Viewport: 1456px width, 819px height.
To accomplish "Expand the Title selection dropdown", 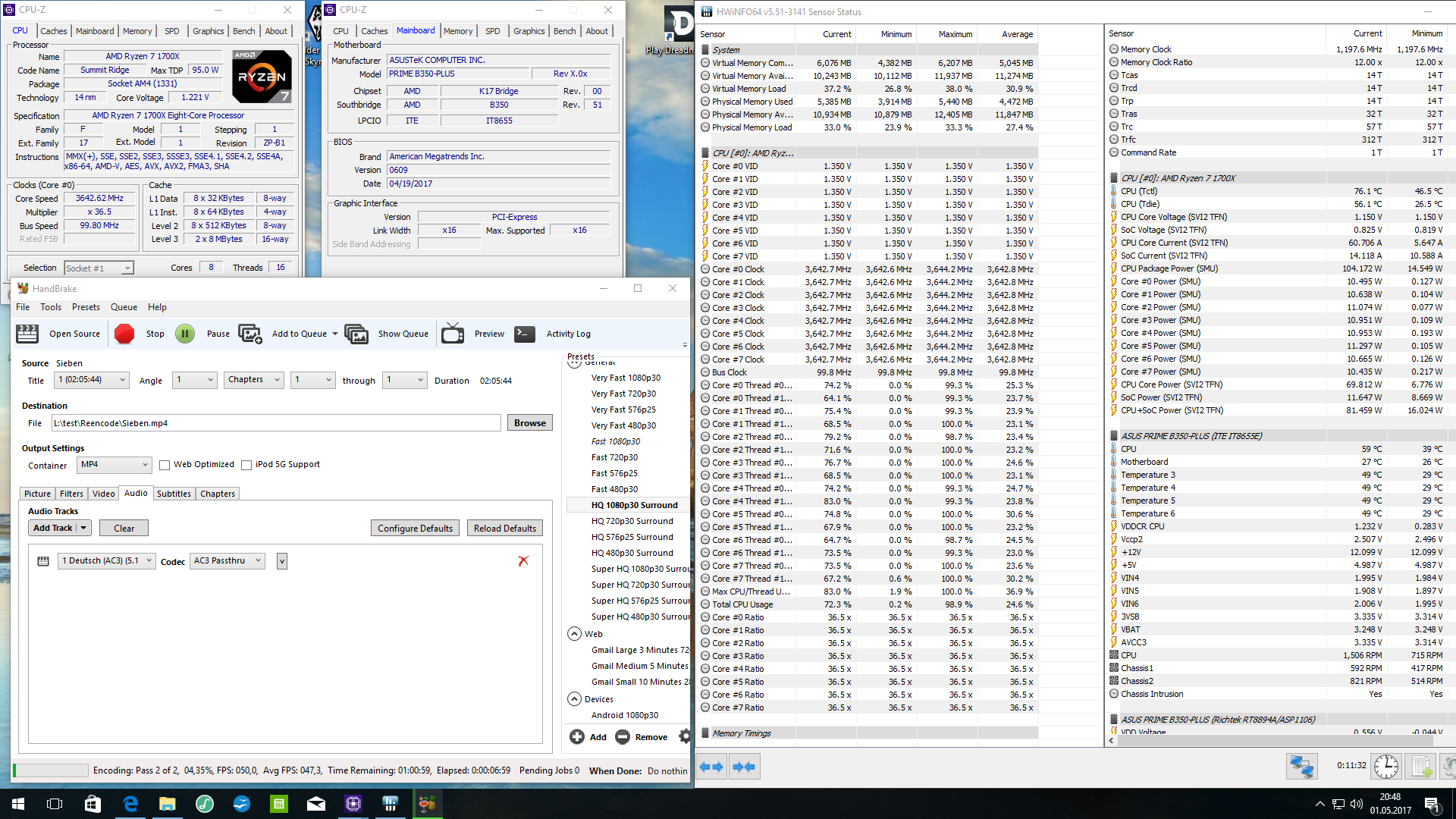I will coord(92,380).
